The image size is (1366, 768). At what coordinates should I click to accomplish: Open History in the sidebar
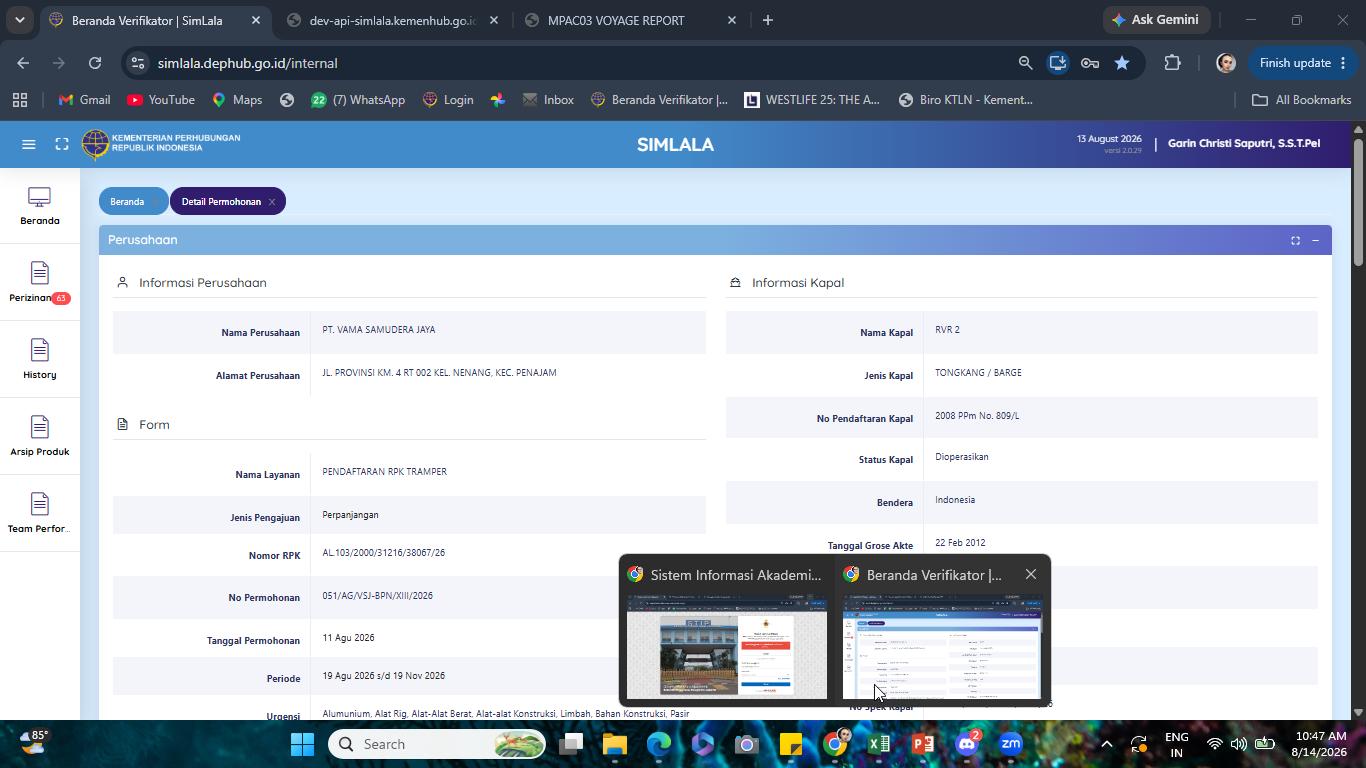pos(40,360)
